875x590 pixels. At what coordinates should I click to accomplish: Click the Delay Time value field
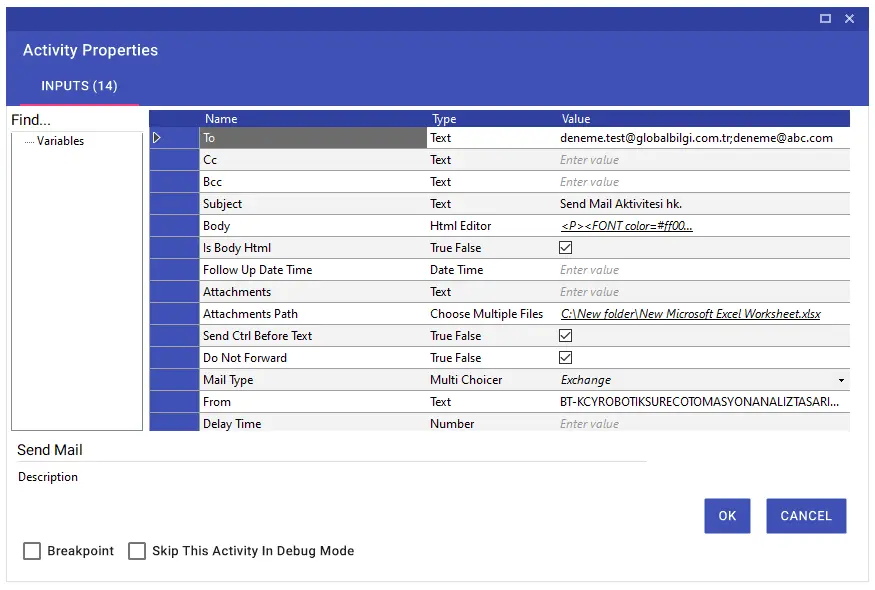click(704, 424)
